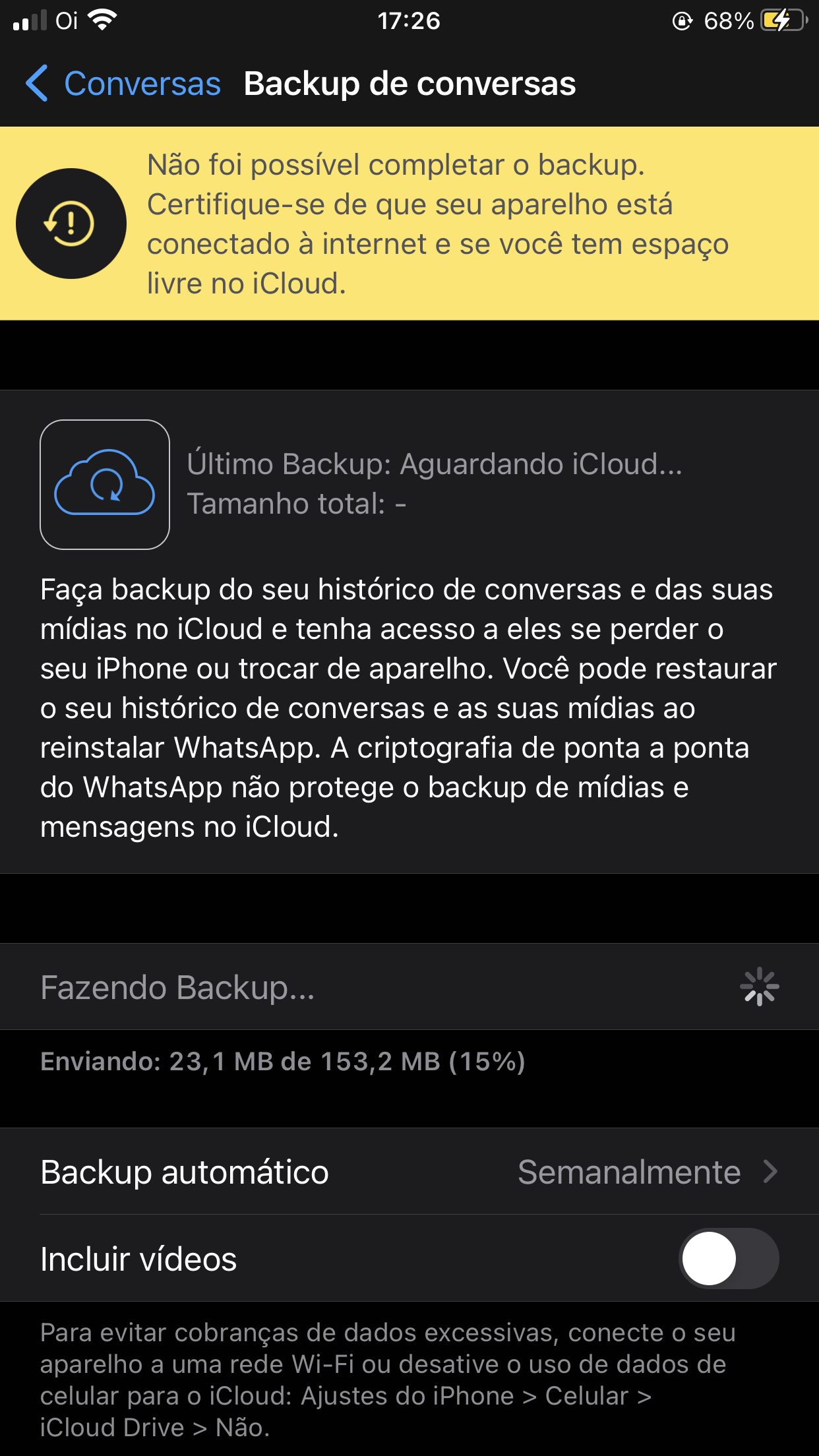The width and height of the screenshot is (819, 1456).
Task: Tap the rotation lock status icon
Action: pos(681,21)
